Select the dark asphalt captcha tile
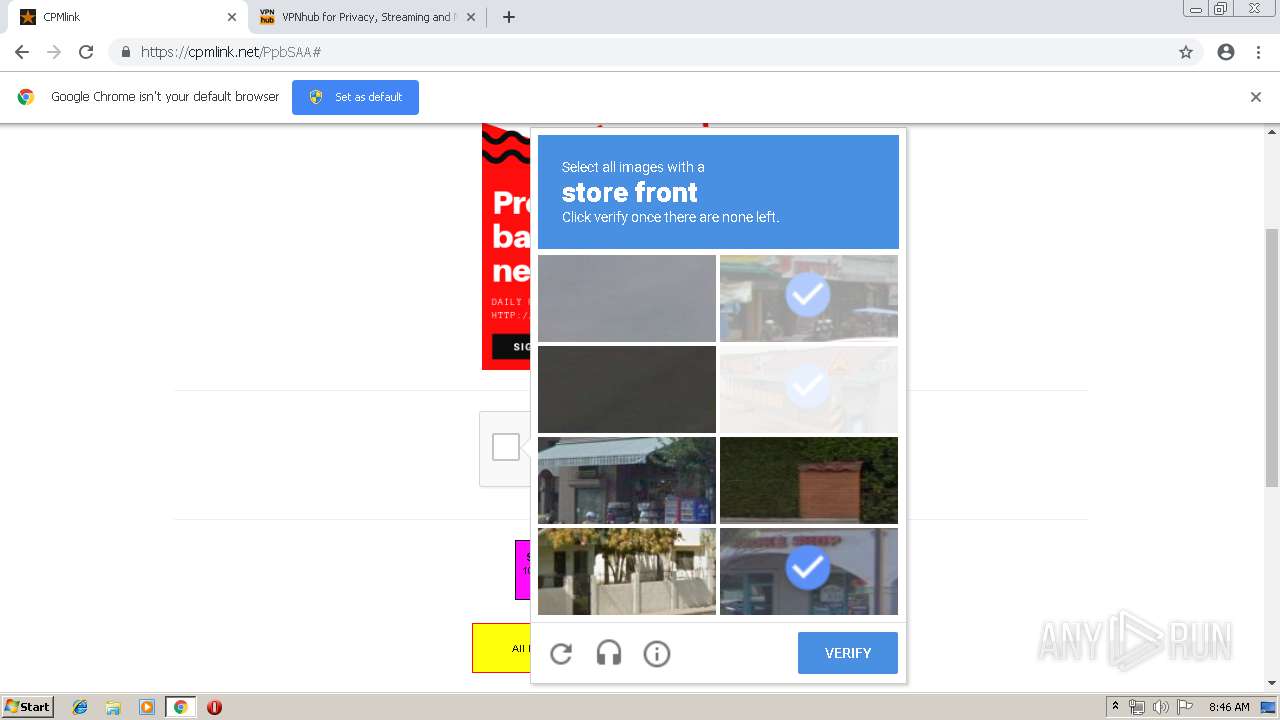This screenshot has height=720, width=1280. [x=627, y=389]
